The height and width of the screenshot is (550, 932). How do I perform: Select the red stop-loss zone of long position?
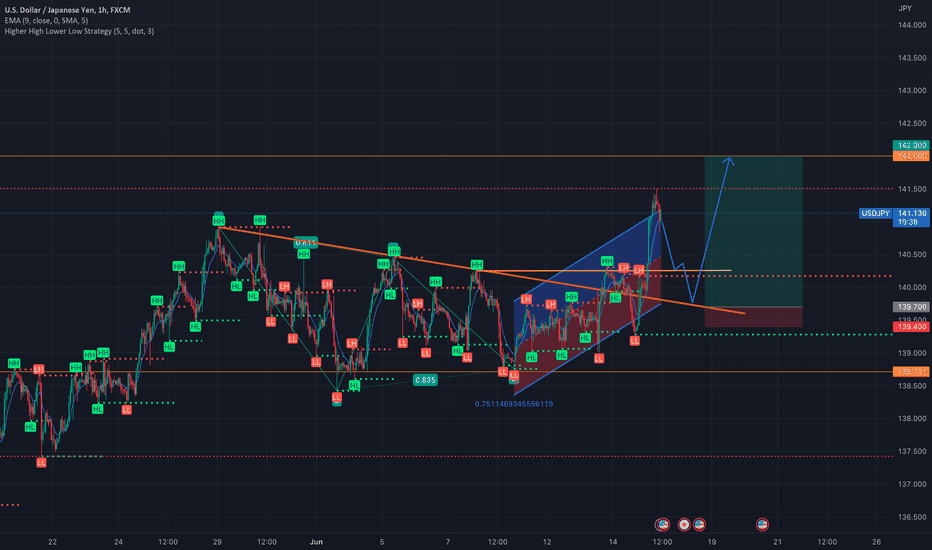[x=753, y=317]
